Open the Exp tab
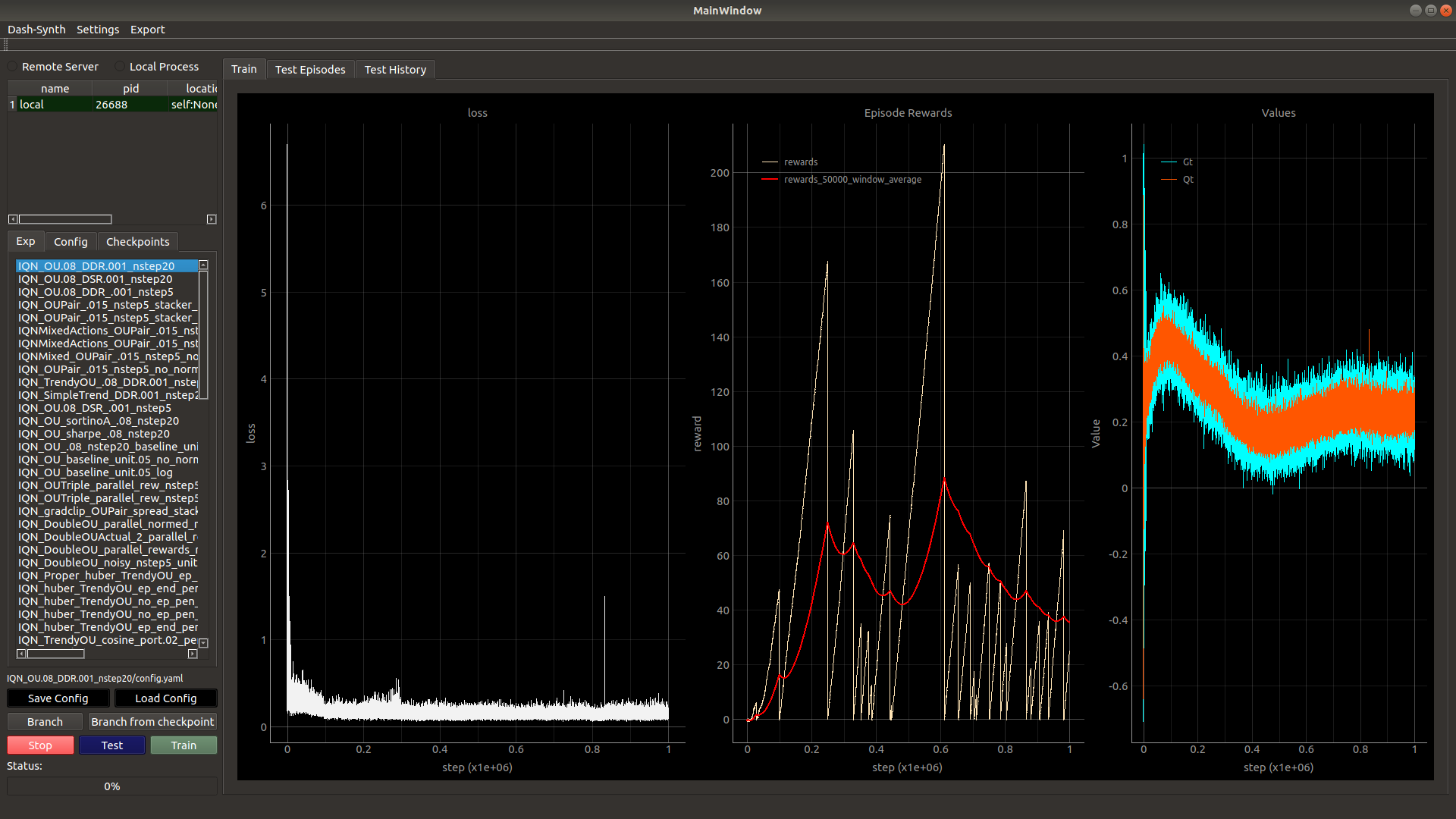The image size is (1456, 819). click(x=26, y=241)
